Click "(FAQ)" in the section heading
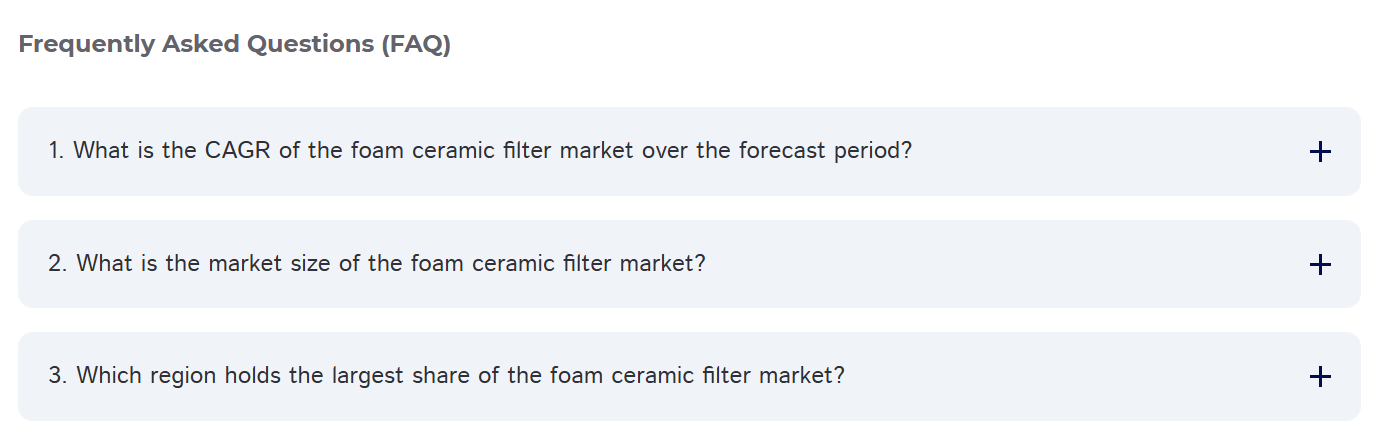Screen dimensions: 1378x448 click(x=416, y=45)
